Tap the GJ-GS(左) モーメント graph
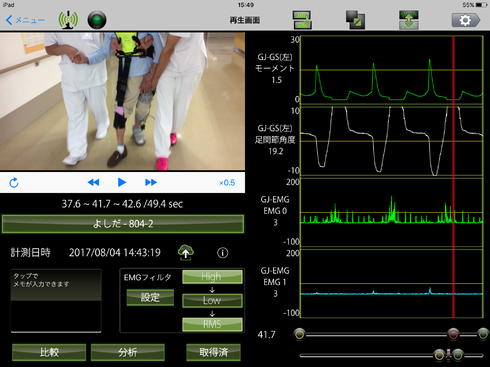The height and width of the screenshot is (367, 490). tap(392, 70)
